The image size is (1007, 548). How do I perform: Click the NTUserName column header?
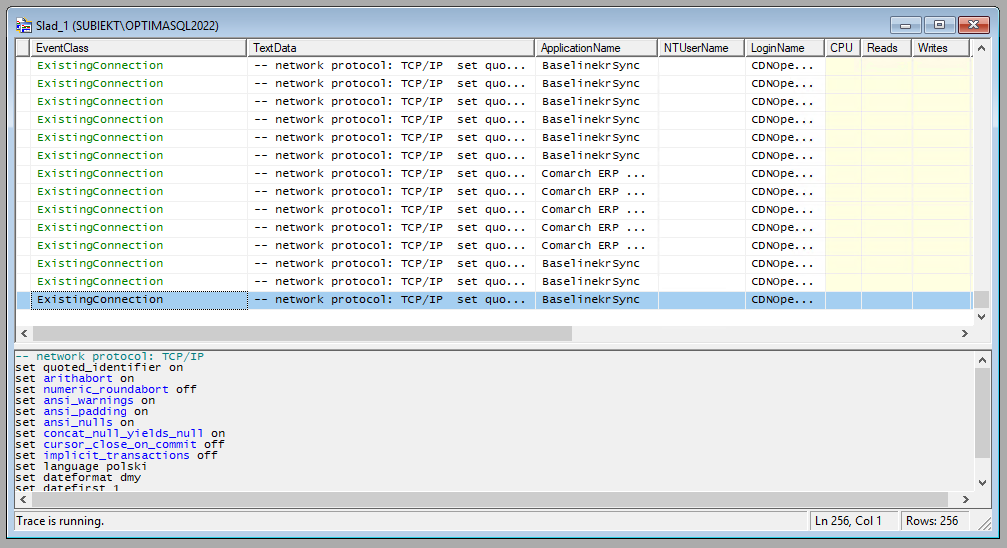point(701,48)
